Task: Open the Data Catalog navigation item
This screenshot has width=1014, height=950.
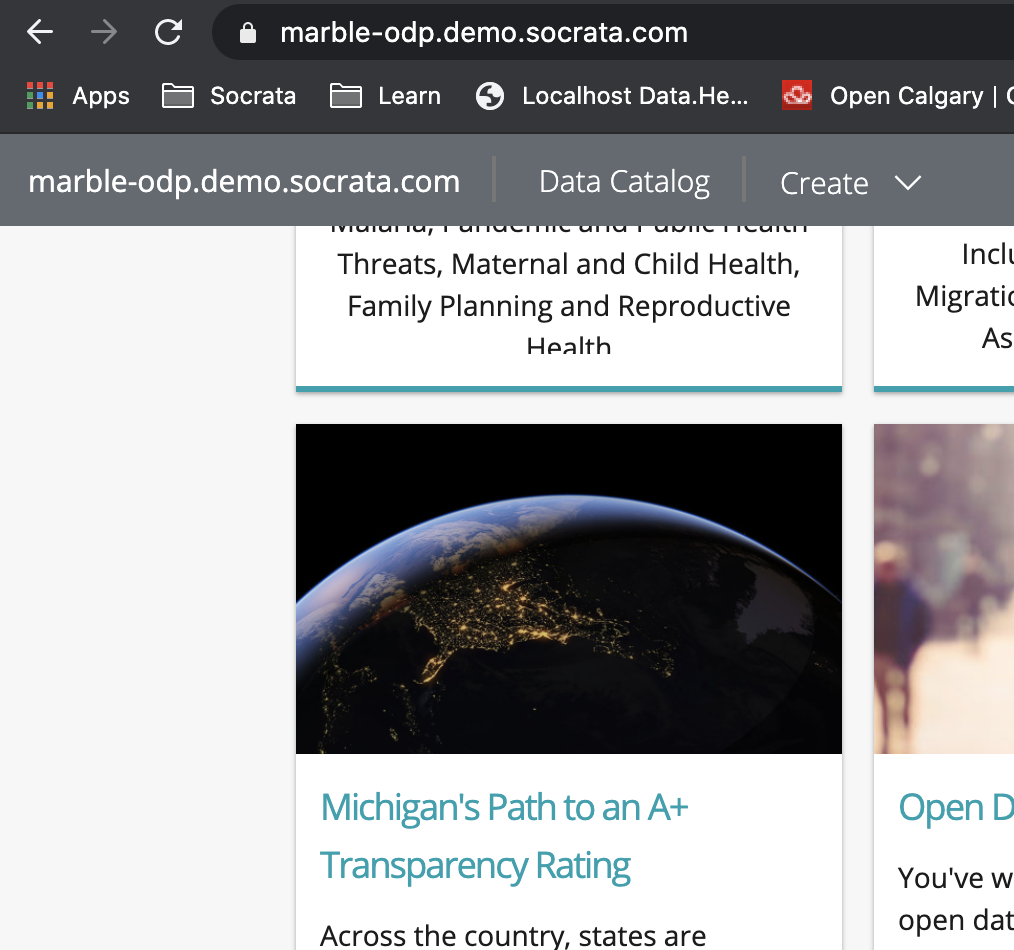Action: (624, 182)
